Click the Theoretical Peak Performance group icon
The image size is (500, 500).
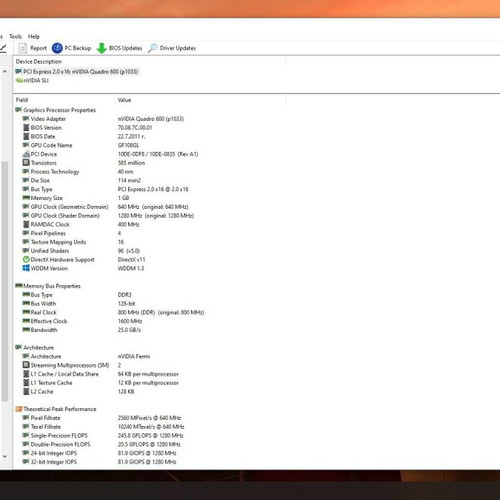coord(19,409)
